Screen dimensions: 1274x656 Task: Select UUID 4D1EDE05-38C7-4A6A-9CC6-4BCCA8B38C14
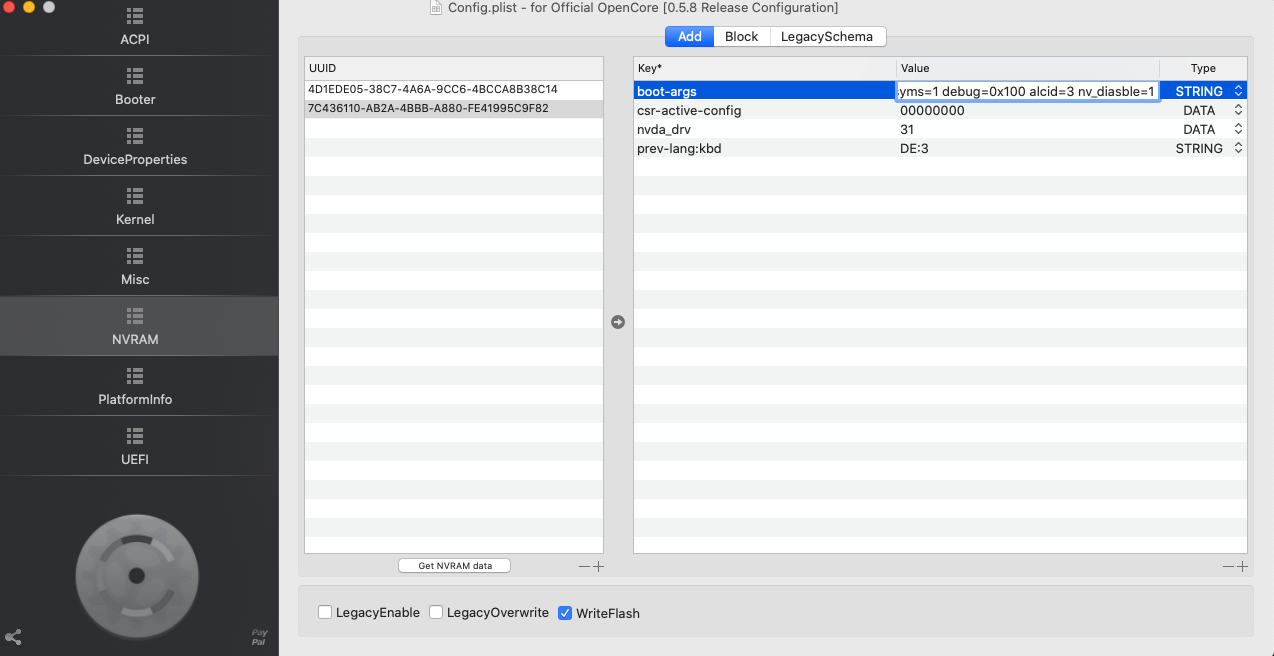click(433, 89)
